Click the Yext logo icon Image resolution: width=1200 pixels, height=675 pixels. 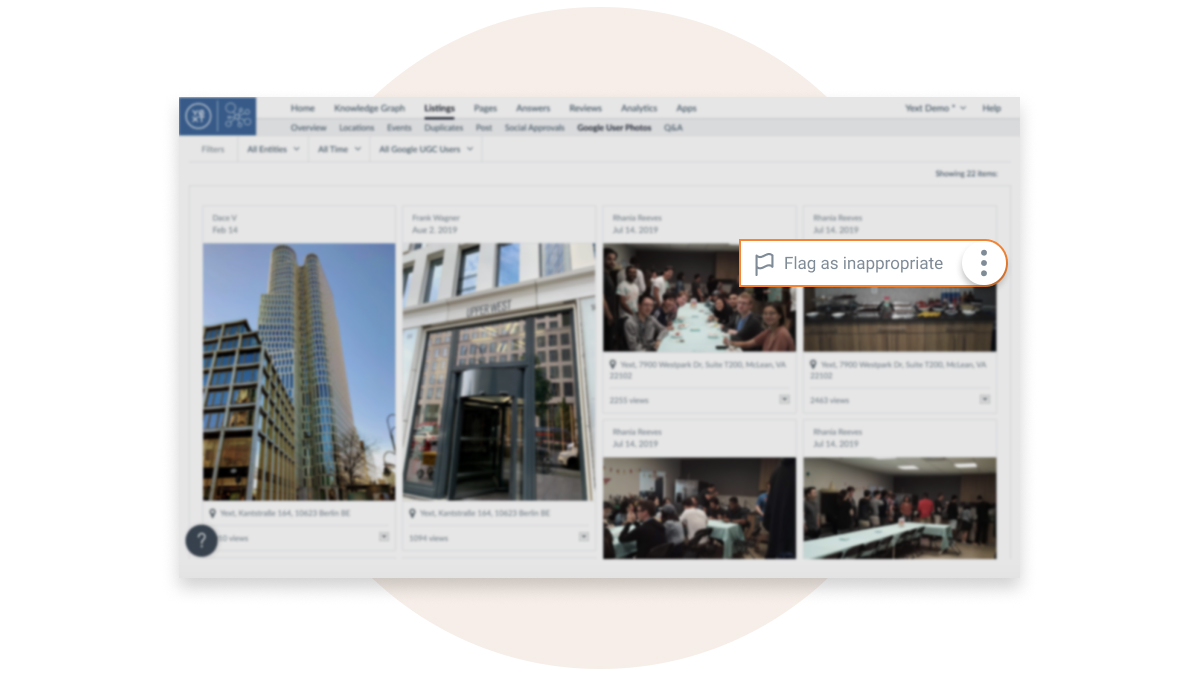[x=198, y=116]
